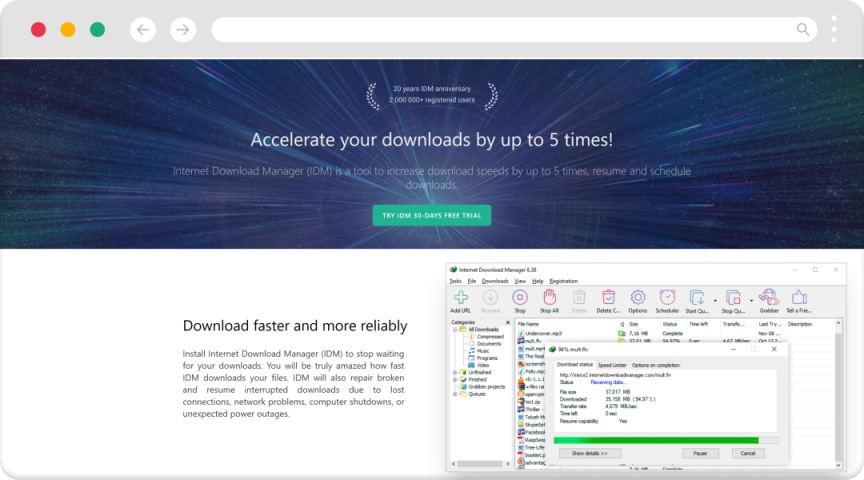
Task: Expand the Finished tree node
Action: pos(455,380)
